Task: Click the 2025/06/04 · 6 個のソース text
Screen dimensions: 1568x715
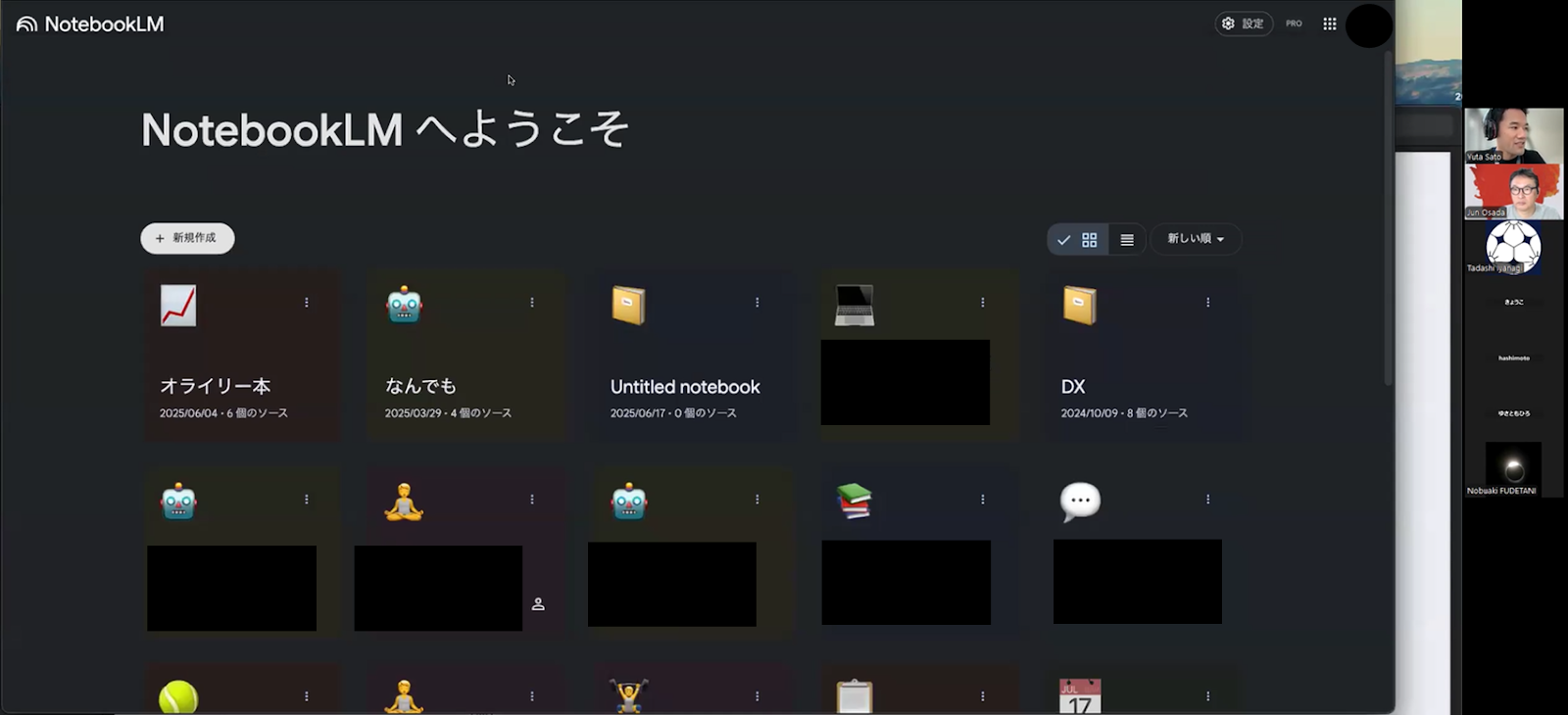Action: [223, 413]
